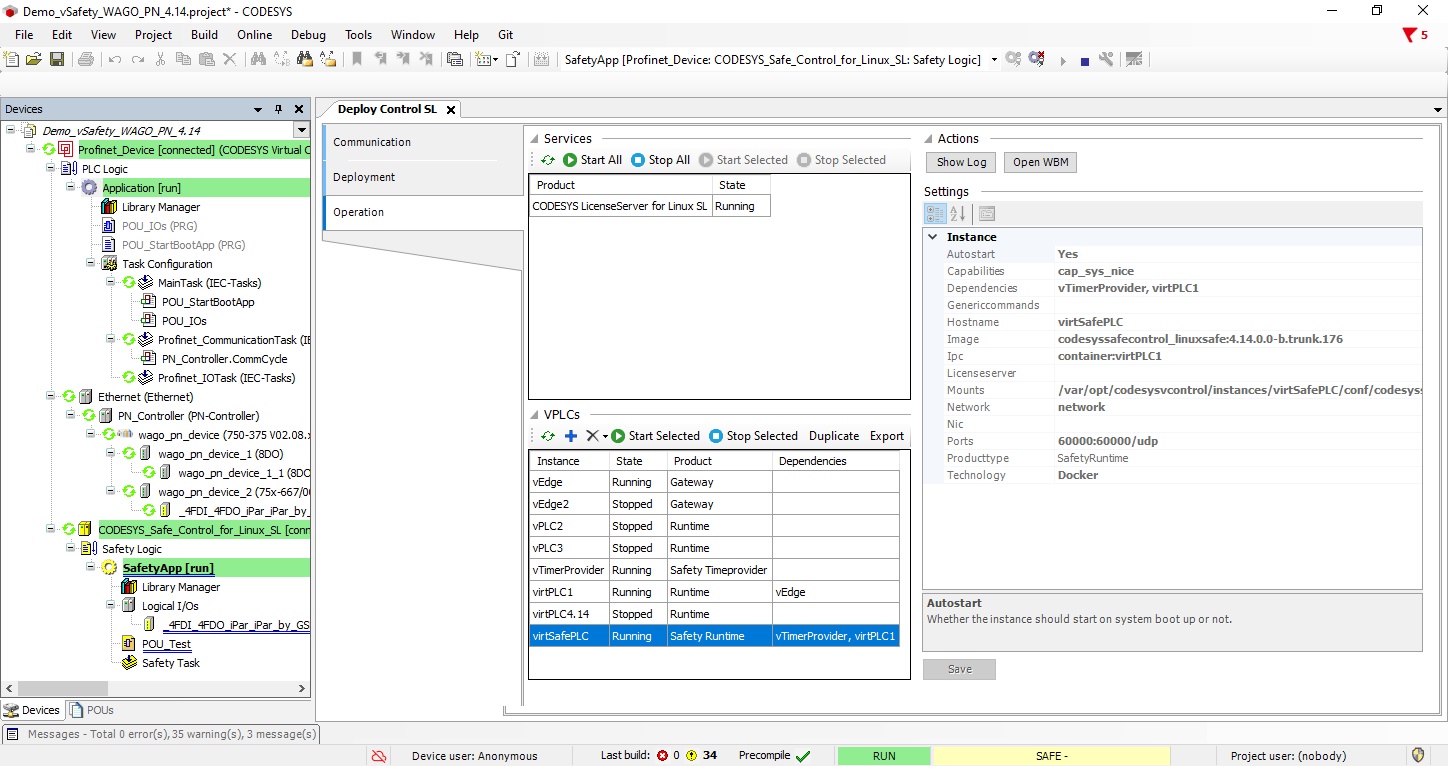Click the Save project toolbar icon
Image resolution: width=1448 pixels, height=766 pixels.
point(57,60)
